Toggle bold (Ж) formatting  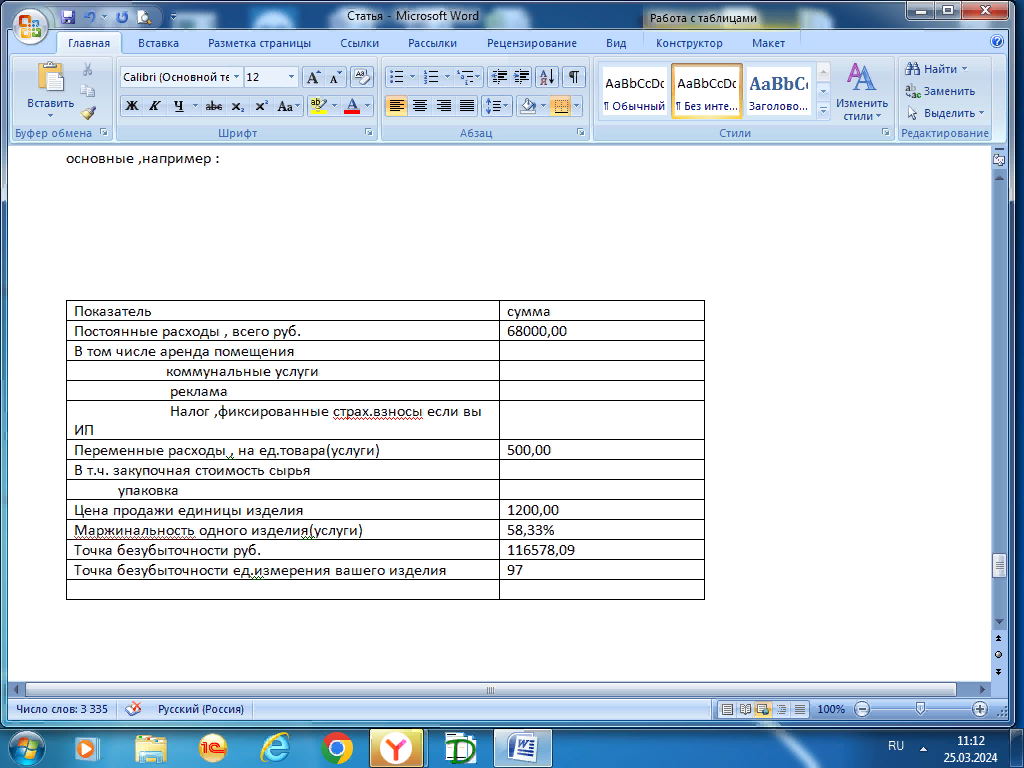pos(131,106)
